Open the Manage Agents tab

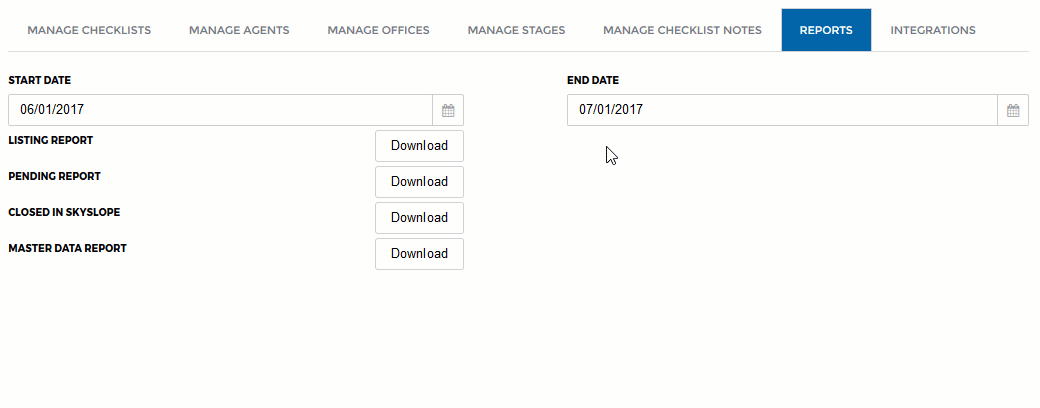pyautogui.click(x=239, y=30)
